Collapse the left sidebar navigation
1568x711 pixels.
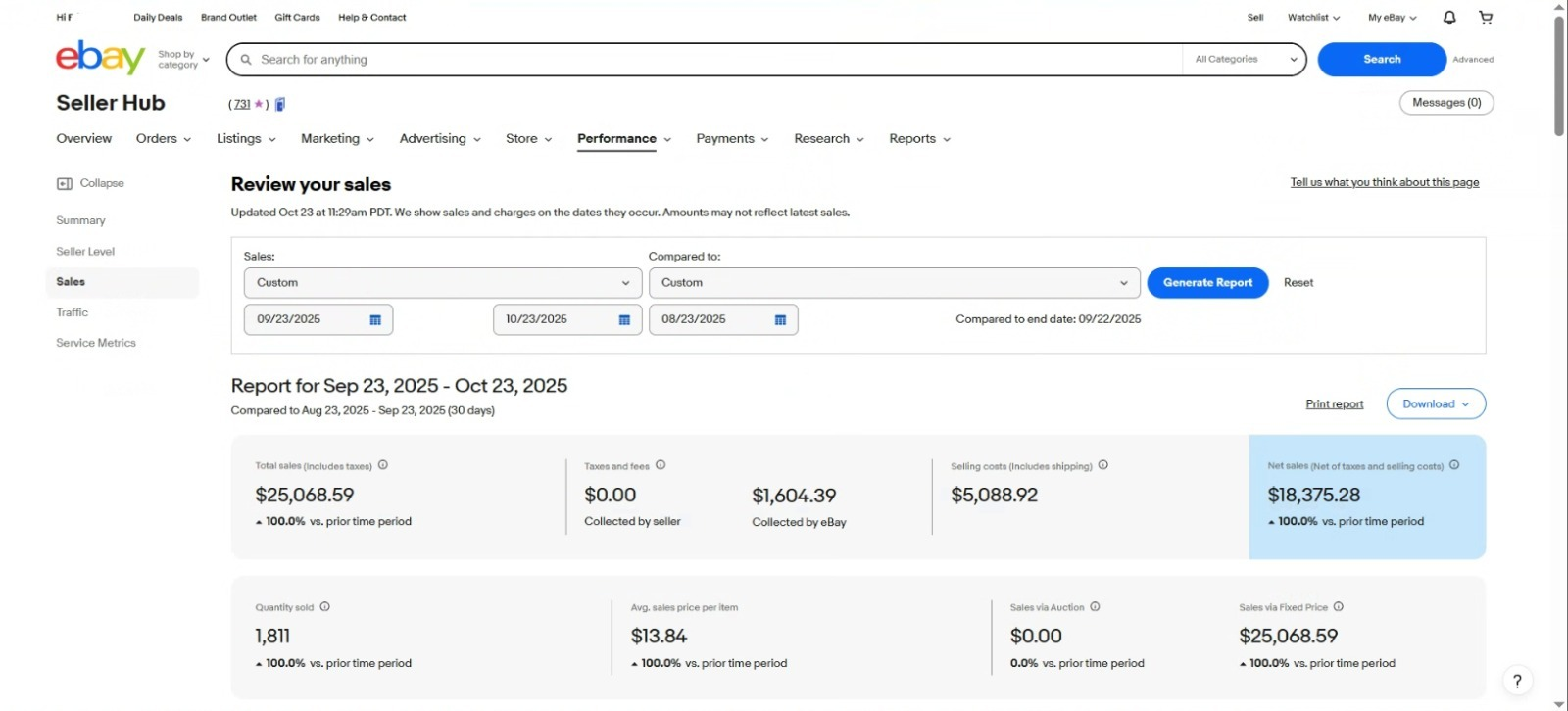coord(90,183)
